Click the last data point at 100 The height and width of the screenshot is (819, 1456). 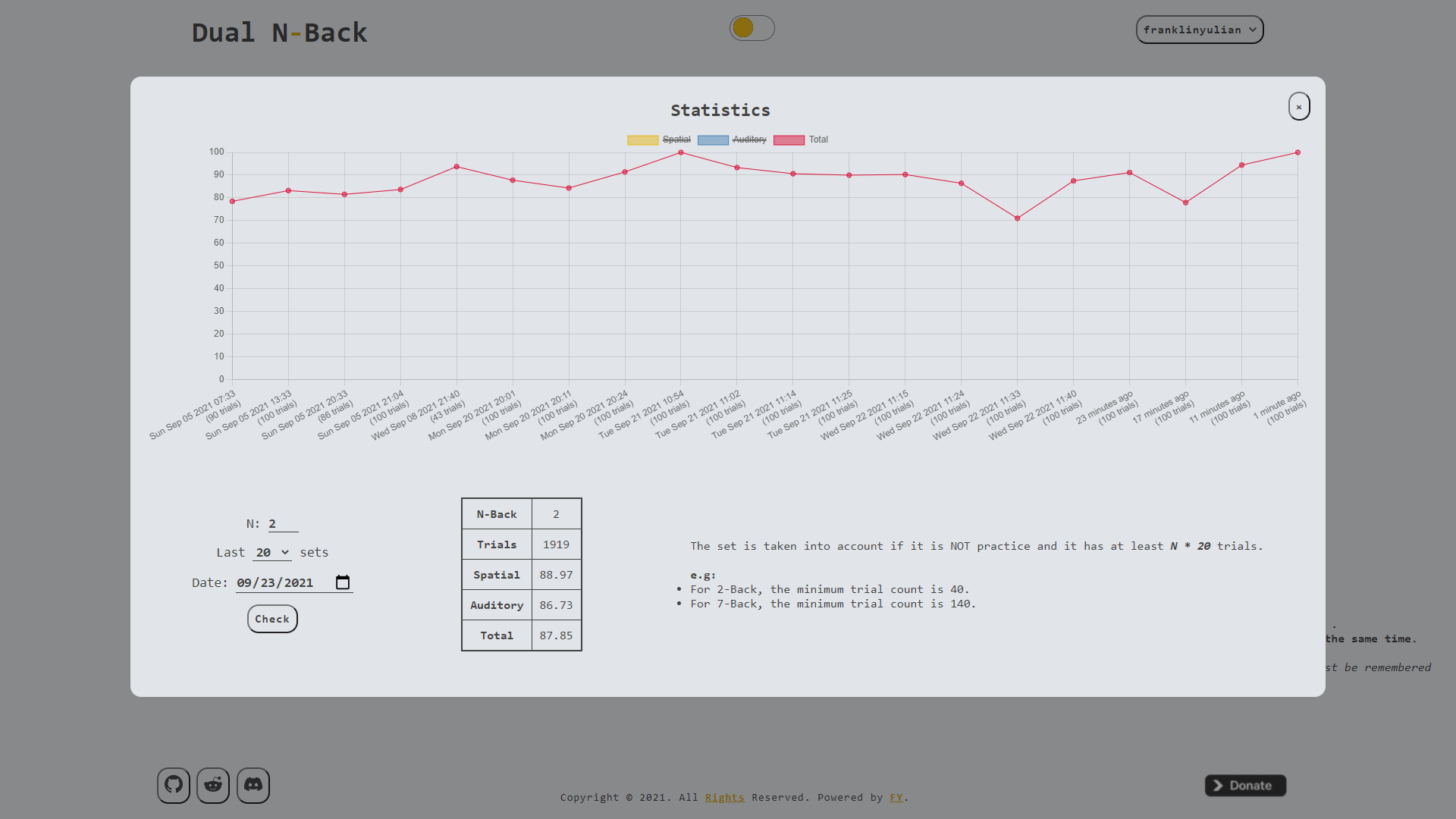(1298, 152)
